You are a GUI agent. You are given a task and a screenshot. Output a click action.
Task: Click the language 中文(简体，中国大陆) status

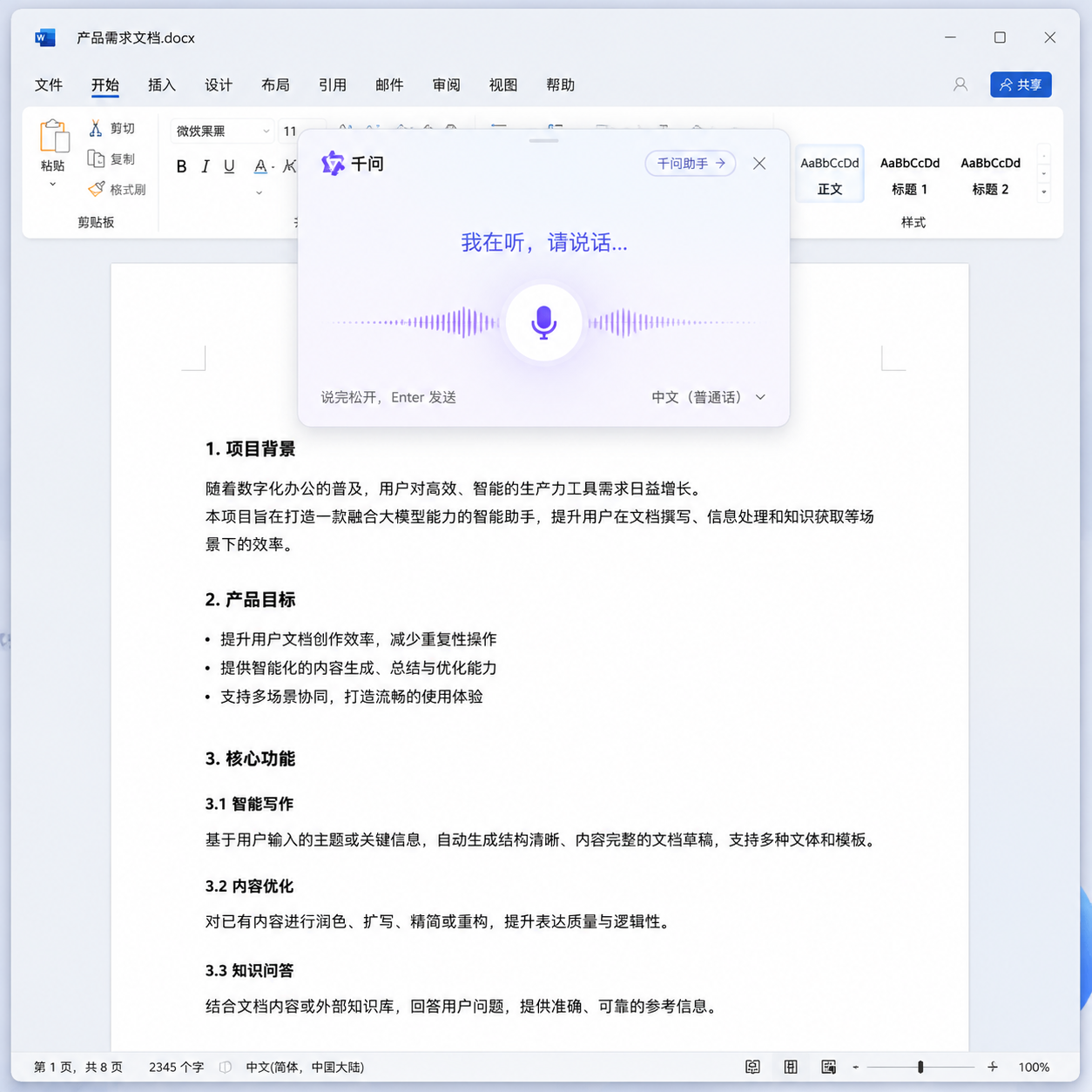(x=305, y=1067)
